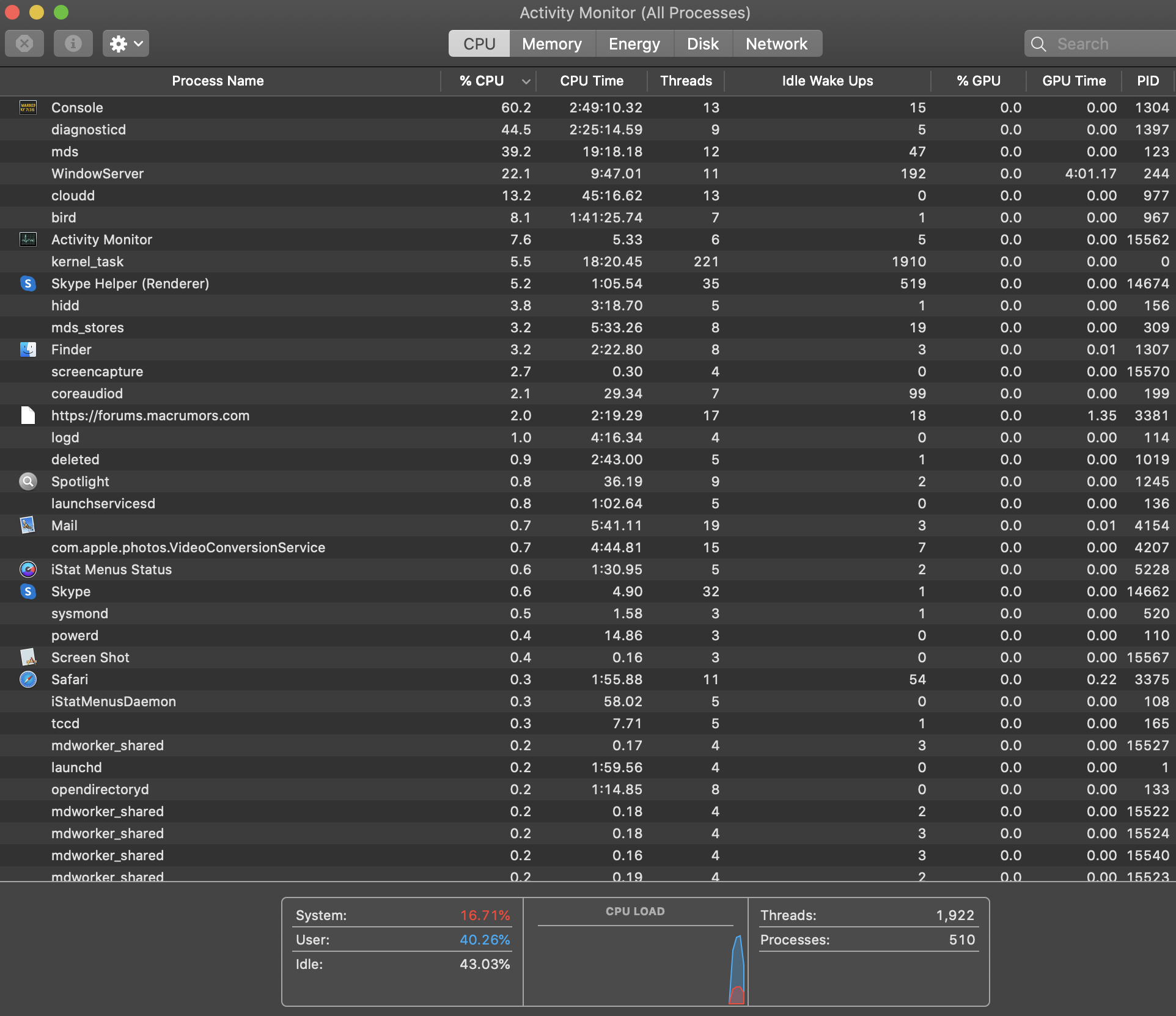Select the sysmond process
This screenshot has height=1016, width=1176.
coord(588,613)
